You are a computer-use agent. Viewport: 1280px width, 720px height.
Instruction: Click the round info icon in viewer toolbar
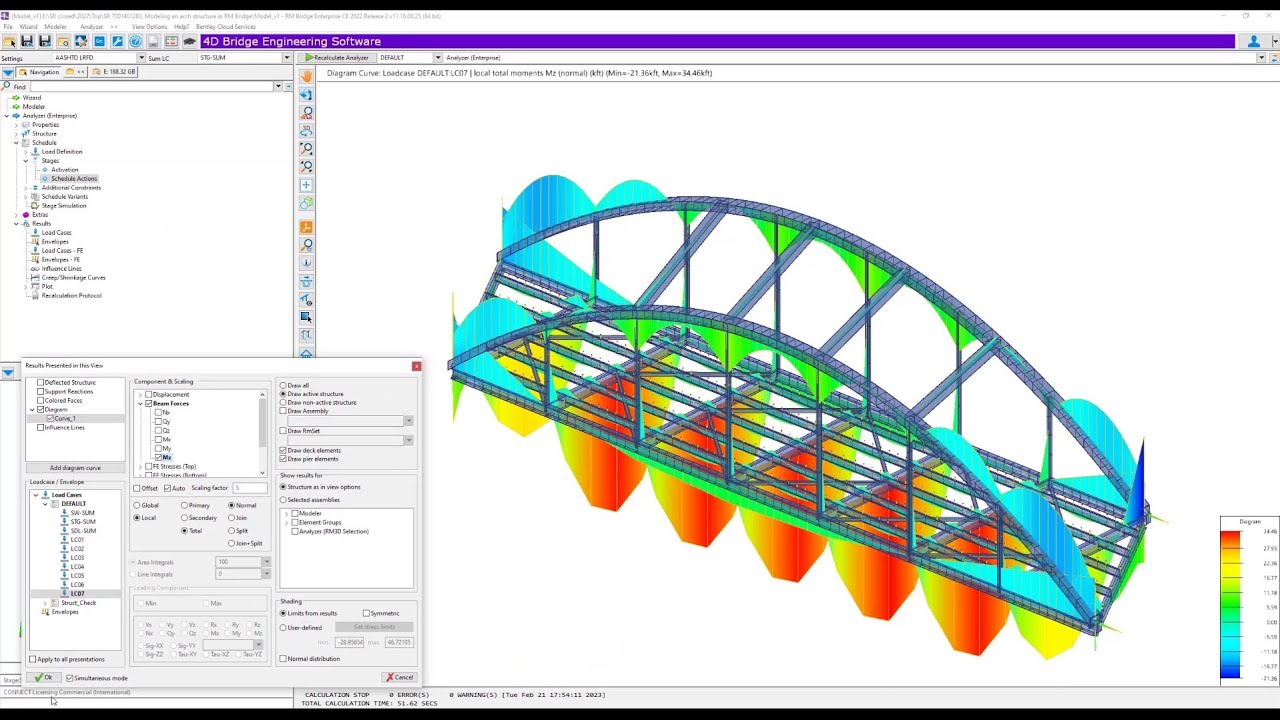click(306, 263)
